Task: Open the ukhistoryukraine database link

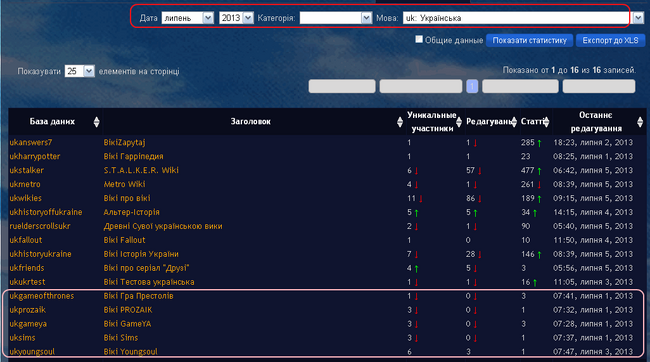Action: pyautogui.click(x=40, y=254)
